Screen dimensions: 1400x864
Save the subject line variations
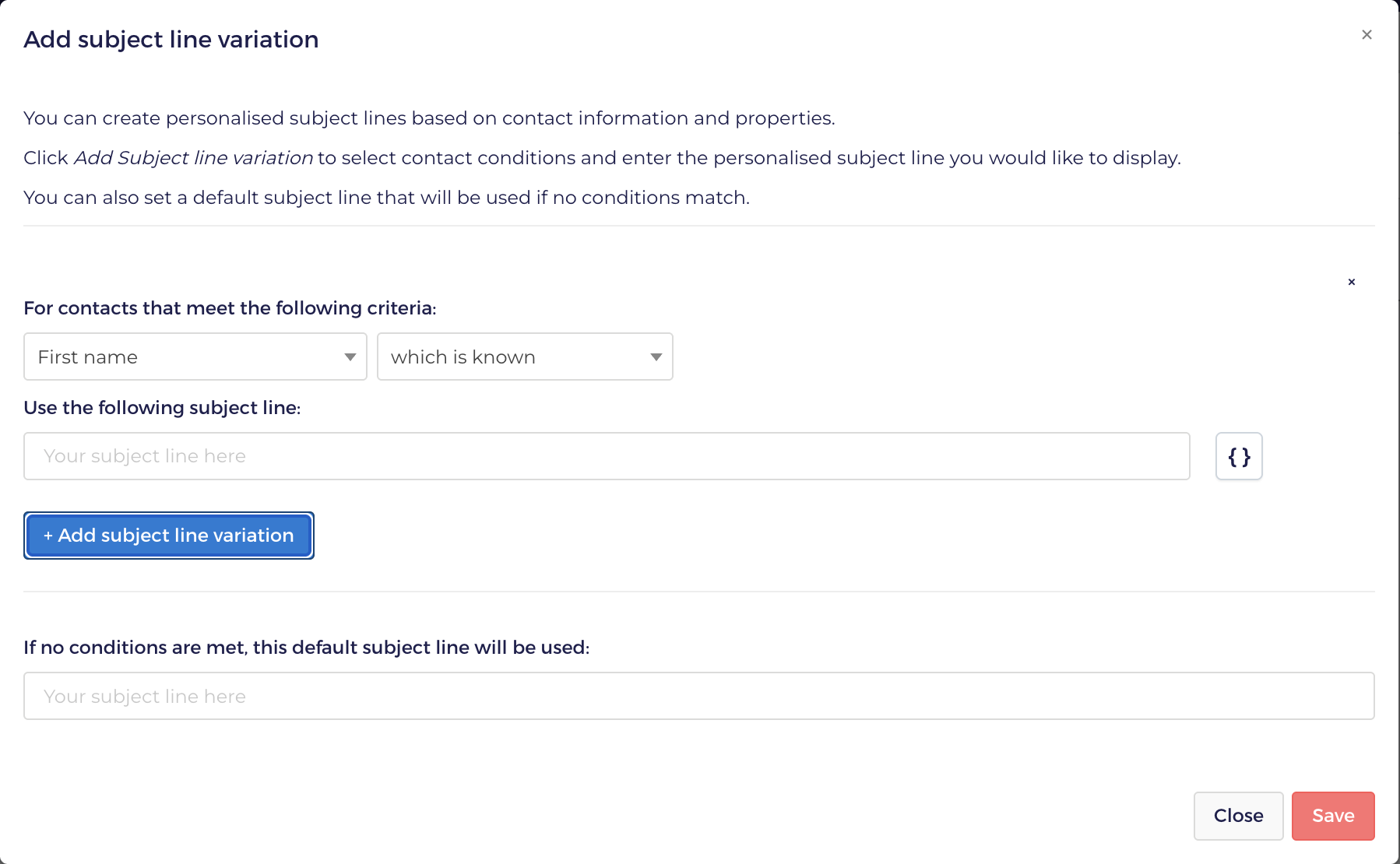tap(1333, 816)
